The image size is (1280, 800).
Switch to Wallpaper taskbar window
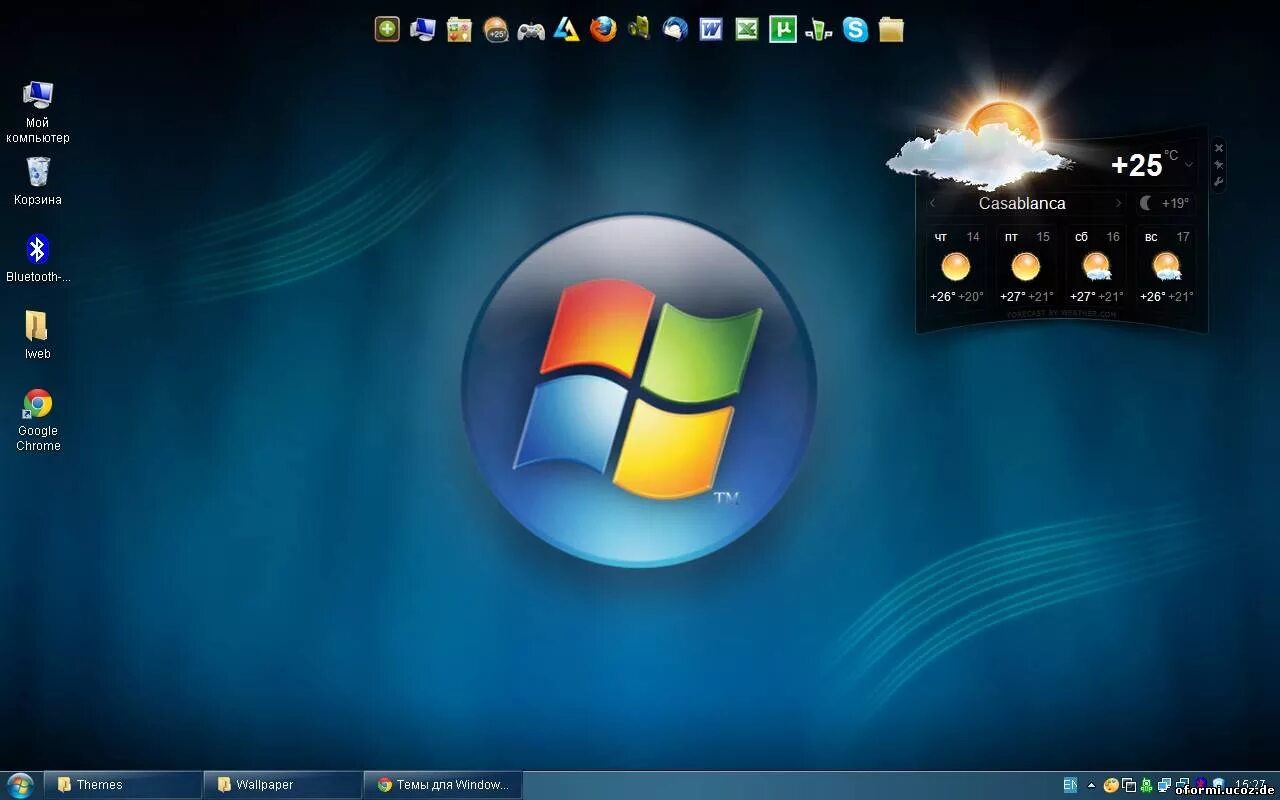pyautogui.click(x=283, y=785)
